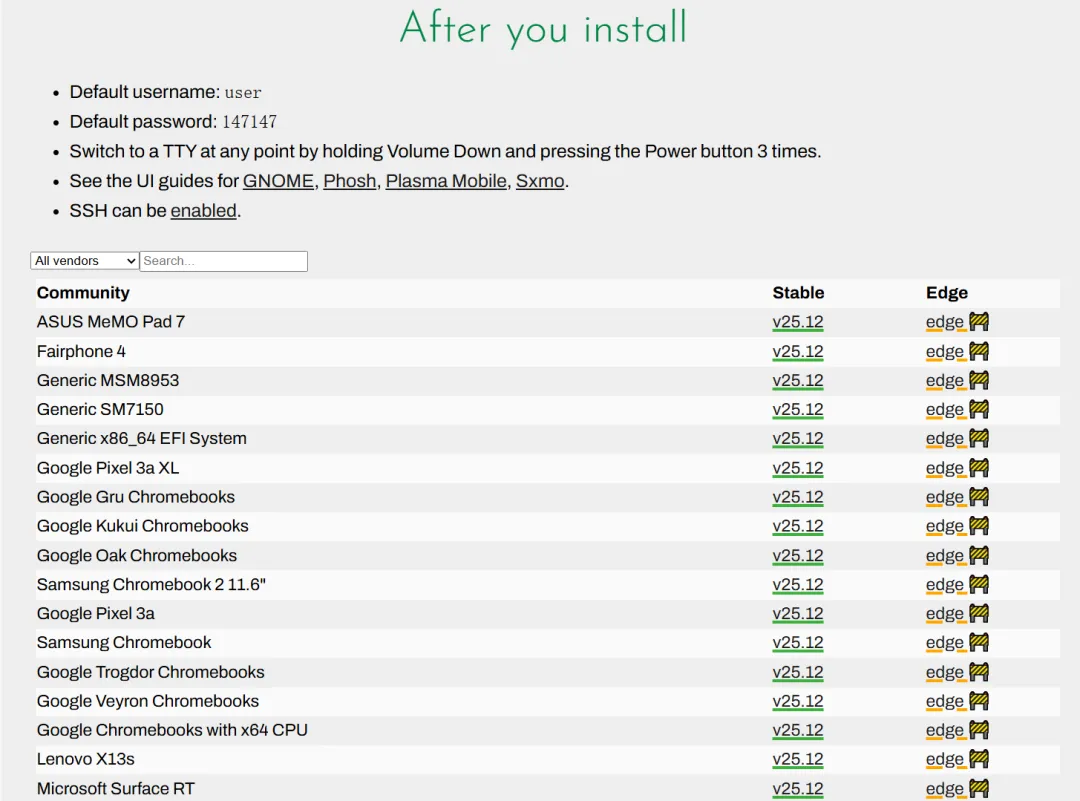Open v25.12 for Samsung Chromebook 2 11.6"

coord(798,585)
